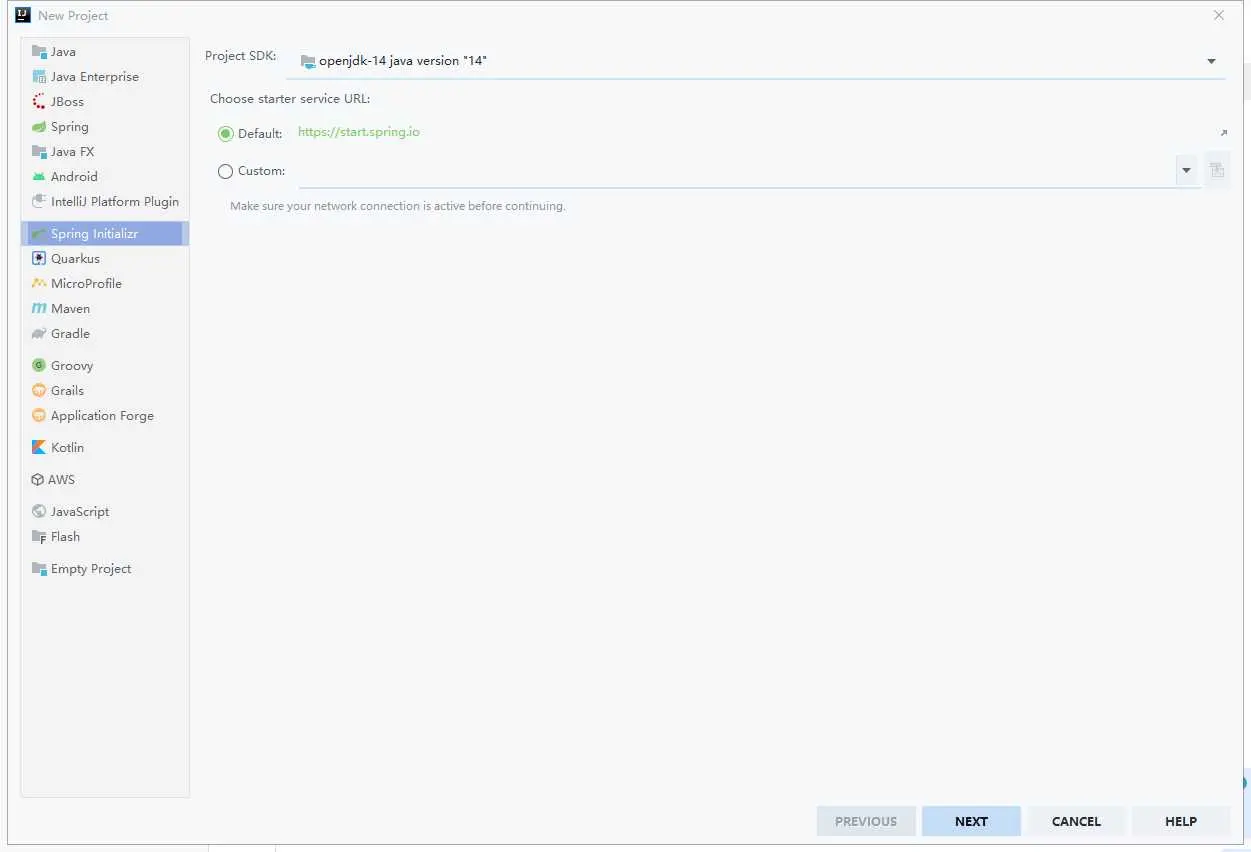Click the Gradle elephant icon
The image size is (1251, 852).
39,334
